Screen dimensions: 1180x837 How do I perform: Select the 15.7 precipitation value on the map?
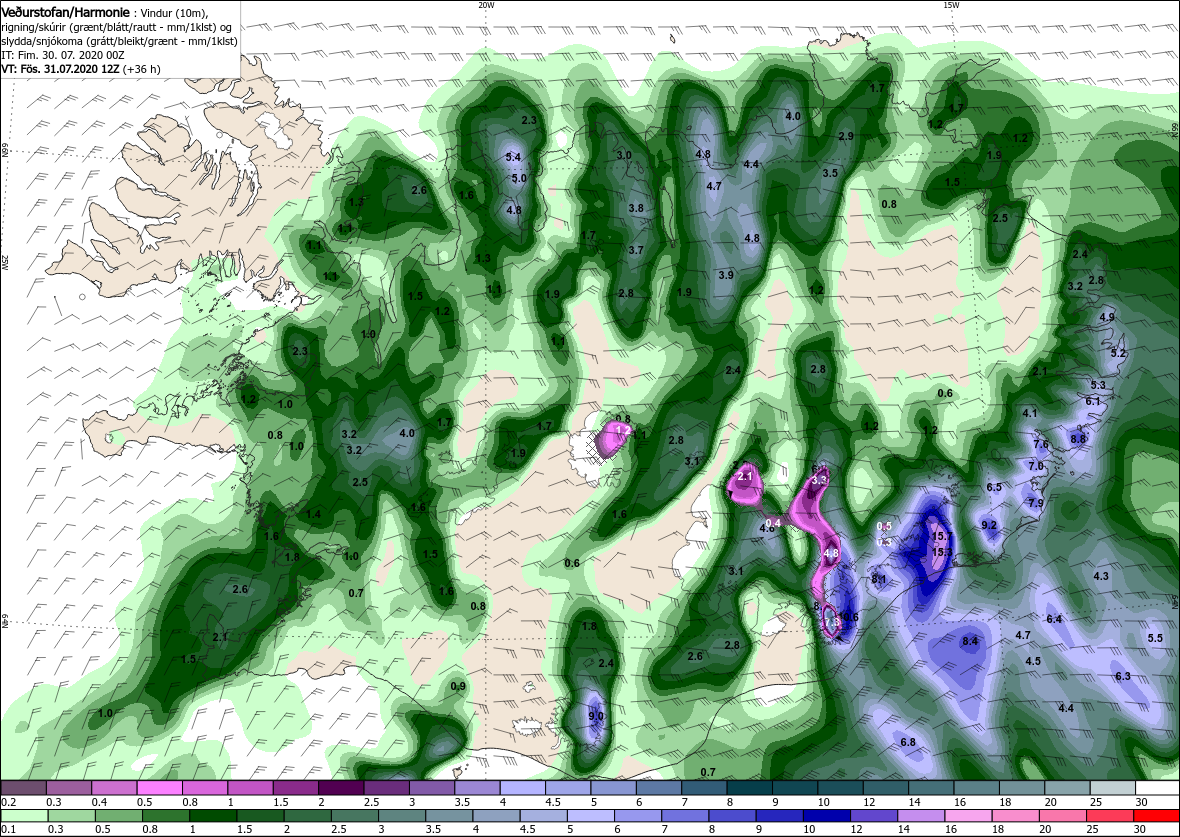tap(942, 536)
